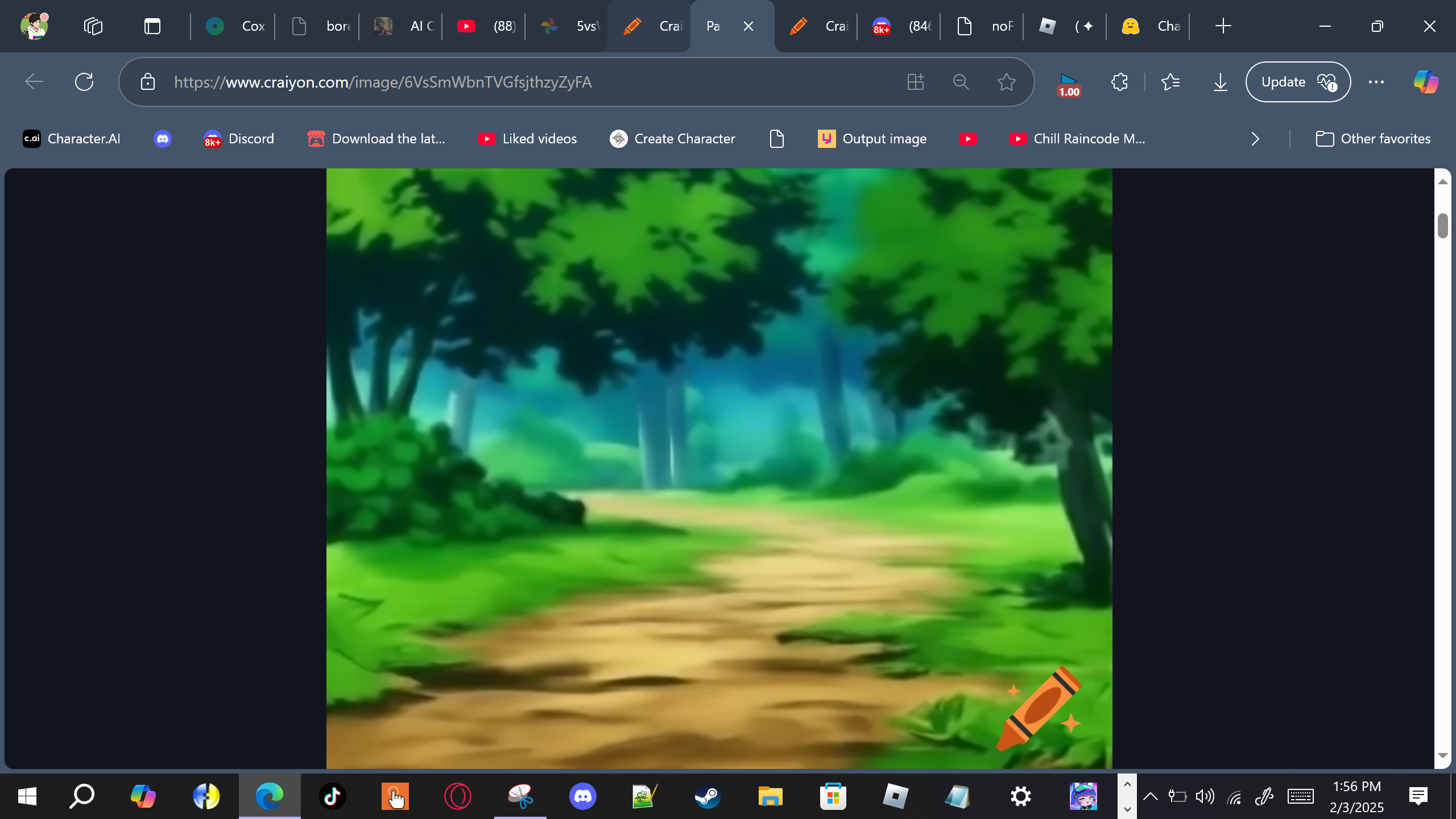1456x819 pixels.
Task: Open the Snipping Tool taskbar icon
Action: click(520, 796)
